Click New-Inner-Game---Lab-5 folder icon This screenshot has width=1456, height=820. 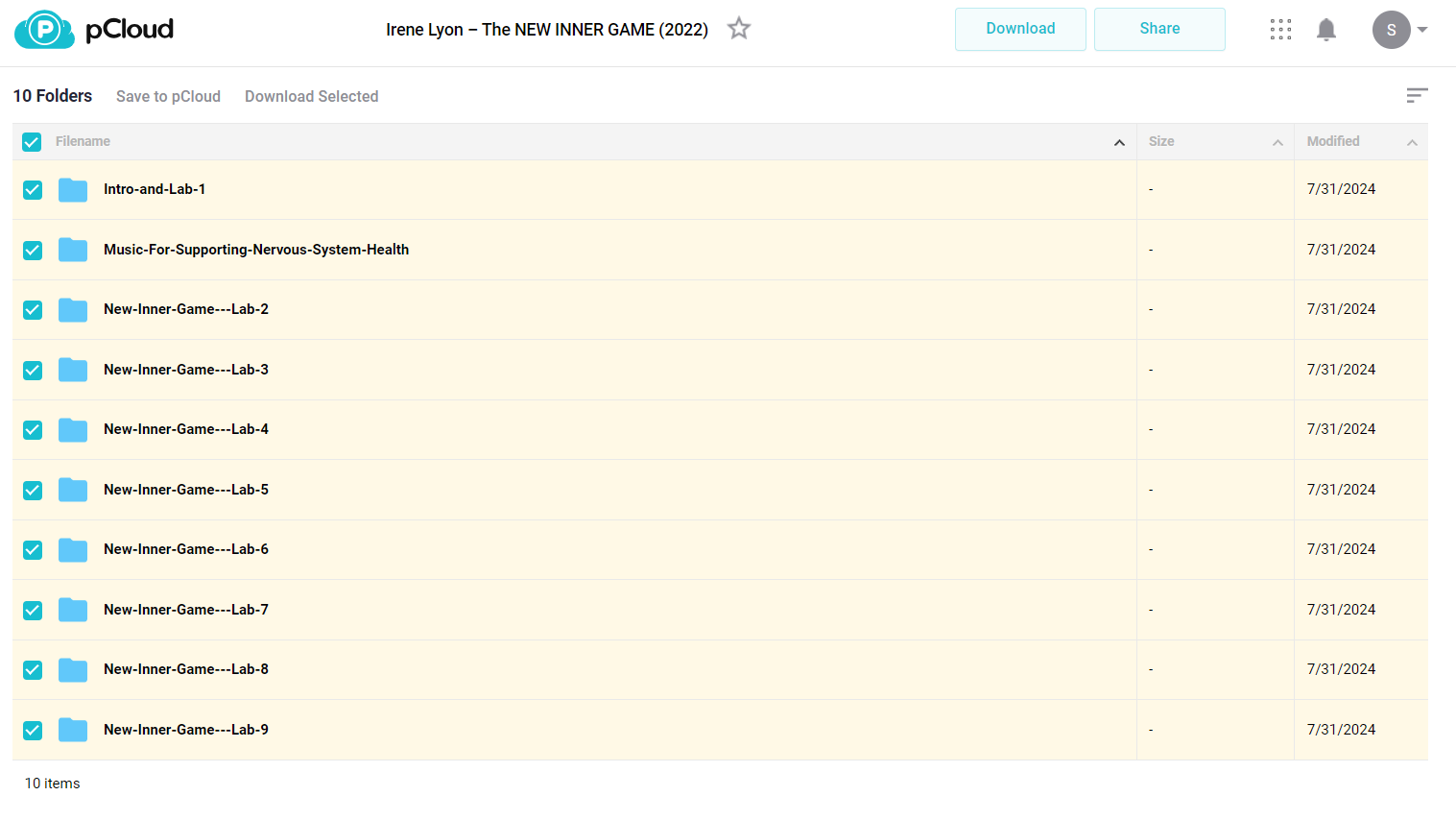point(73,490)
